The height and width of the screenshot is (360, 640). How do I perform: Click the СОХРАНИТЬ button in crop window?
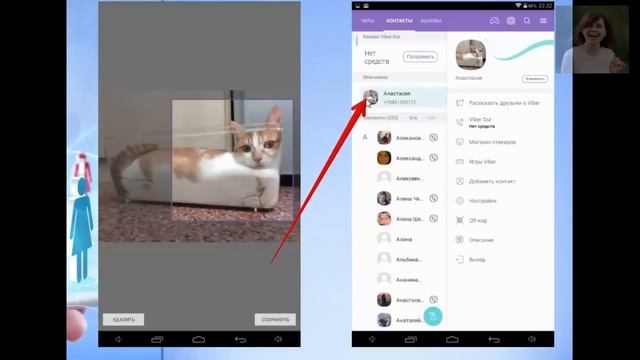pos(275,320)
